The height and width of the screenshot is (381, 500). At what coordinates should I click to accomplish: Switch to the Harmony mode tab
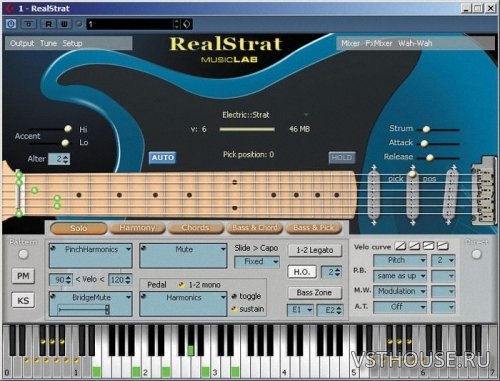pyautogui.click(x=137, y=228)
